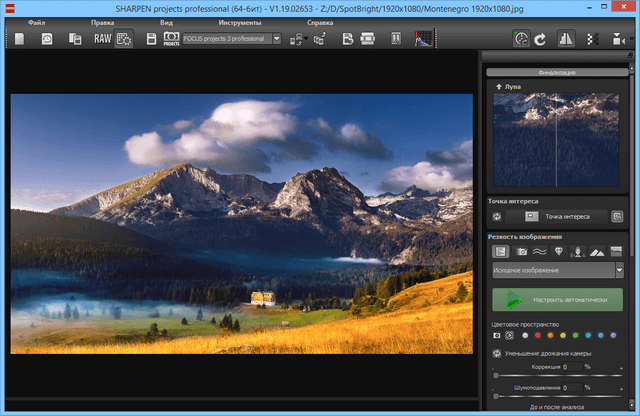This screenshot has height=416, width=640.
Task: Collapse the Лупа magnifier panel arrow
Action: click(x=497, y=87)
